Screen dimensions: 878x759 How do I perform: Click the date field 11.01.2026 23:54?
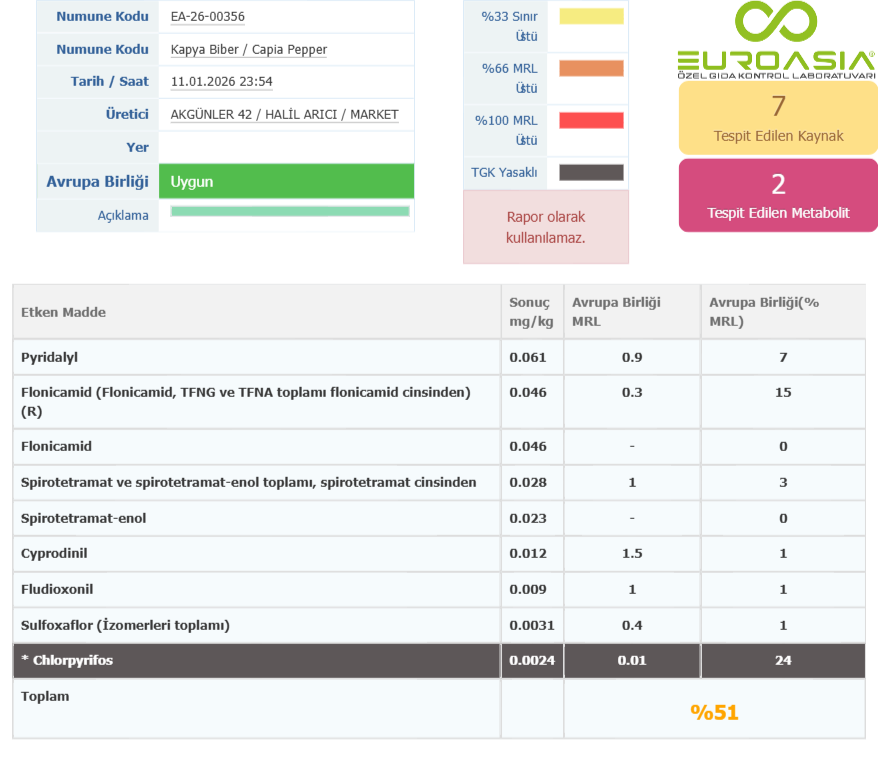point(222,82)
